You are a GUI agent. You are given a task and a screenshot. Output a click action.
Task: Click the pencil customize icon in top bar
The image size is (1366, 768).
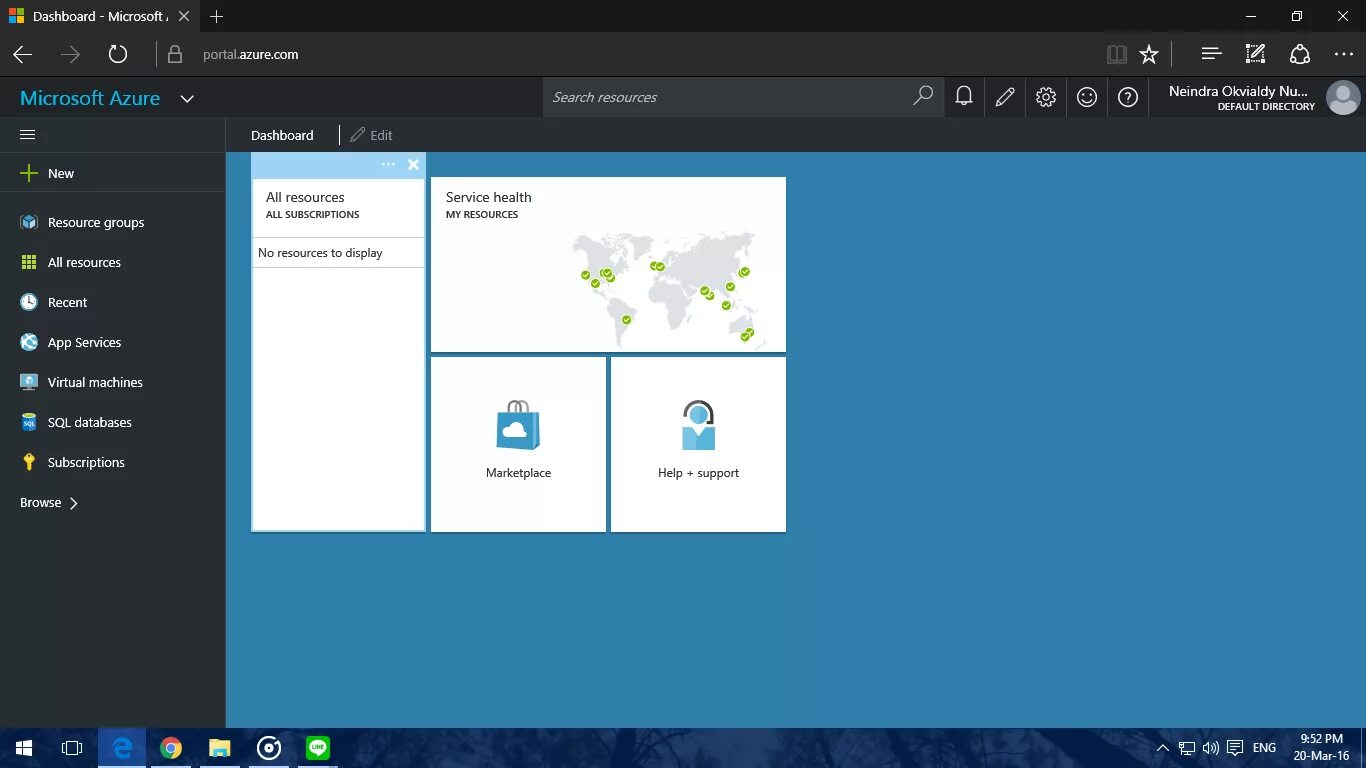point(1005,97)
